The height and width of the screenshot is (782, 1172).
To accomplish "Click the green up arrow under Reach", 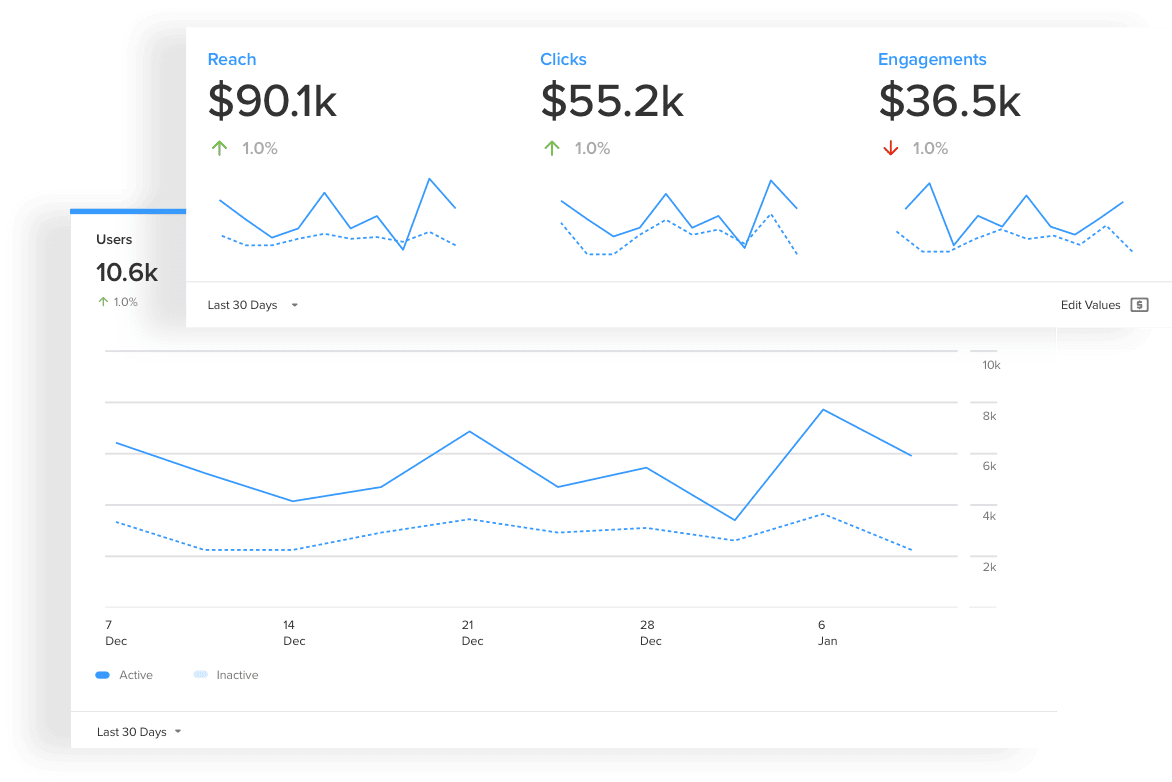I will pos(219,148).
